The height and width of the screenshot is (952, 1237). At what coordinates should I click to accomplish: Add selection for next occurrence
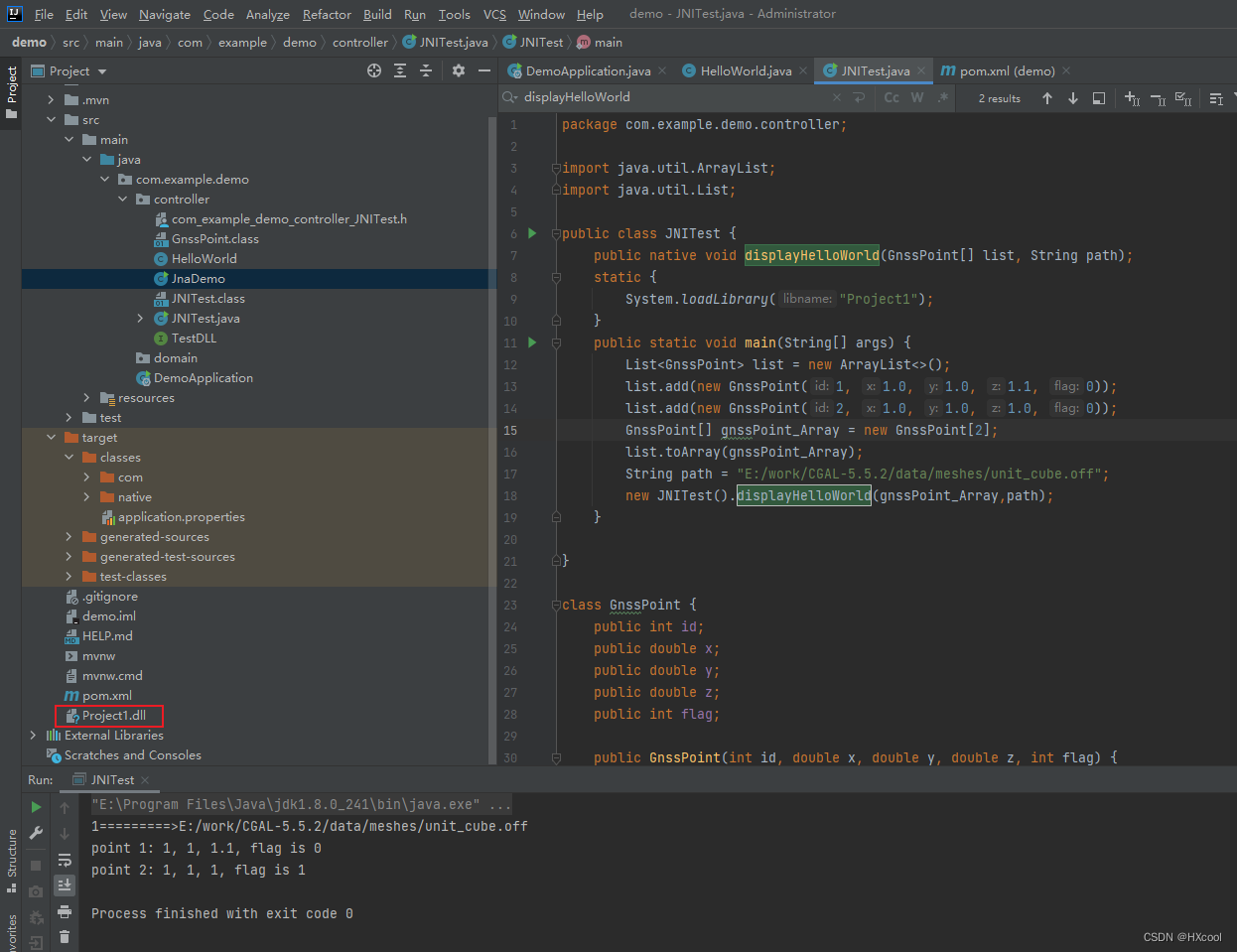click(x=1132, y=98)
